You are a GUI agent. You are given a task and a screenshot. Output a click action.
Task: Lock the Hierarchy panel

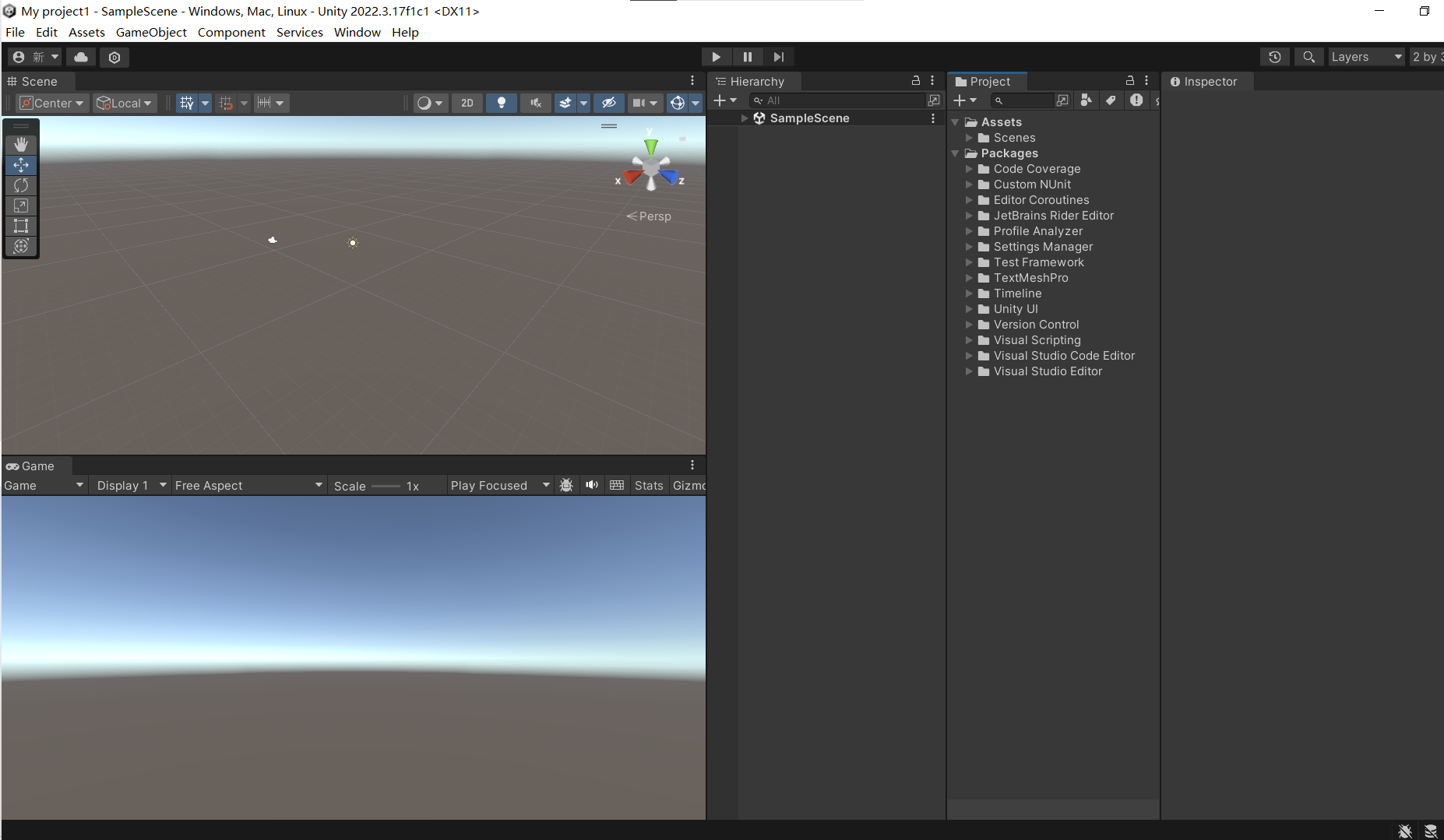tap(916, 80)
